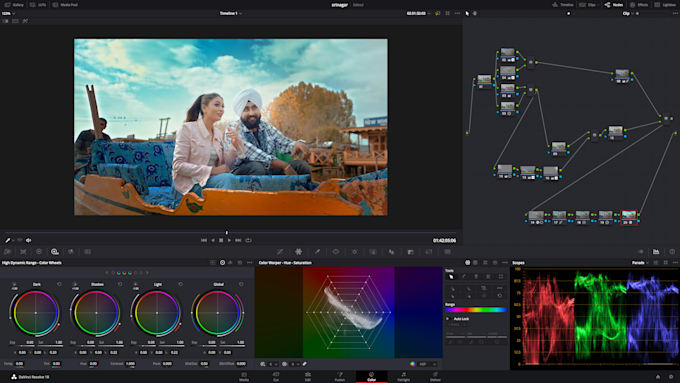
Task: Pick the node graph hand pan tool
Action: click(475, 13)
